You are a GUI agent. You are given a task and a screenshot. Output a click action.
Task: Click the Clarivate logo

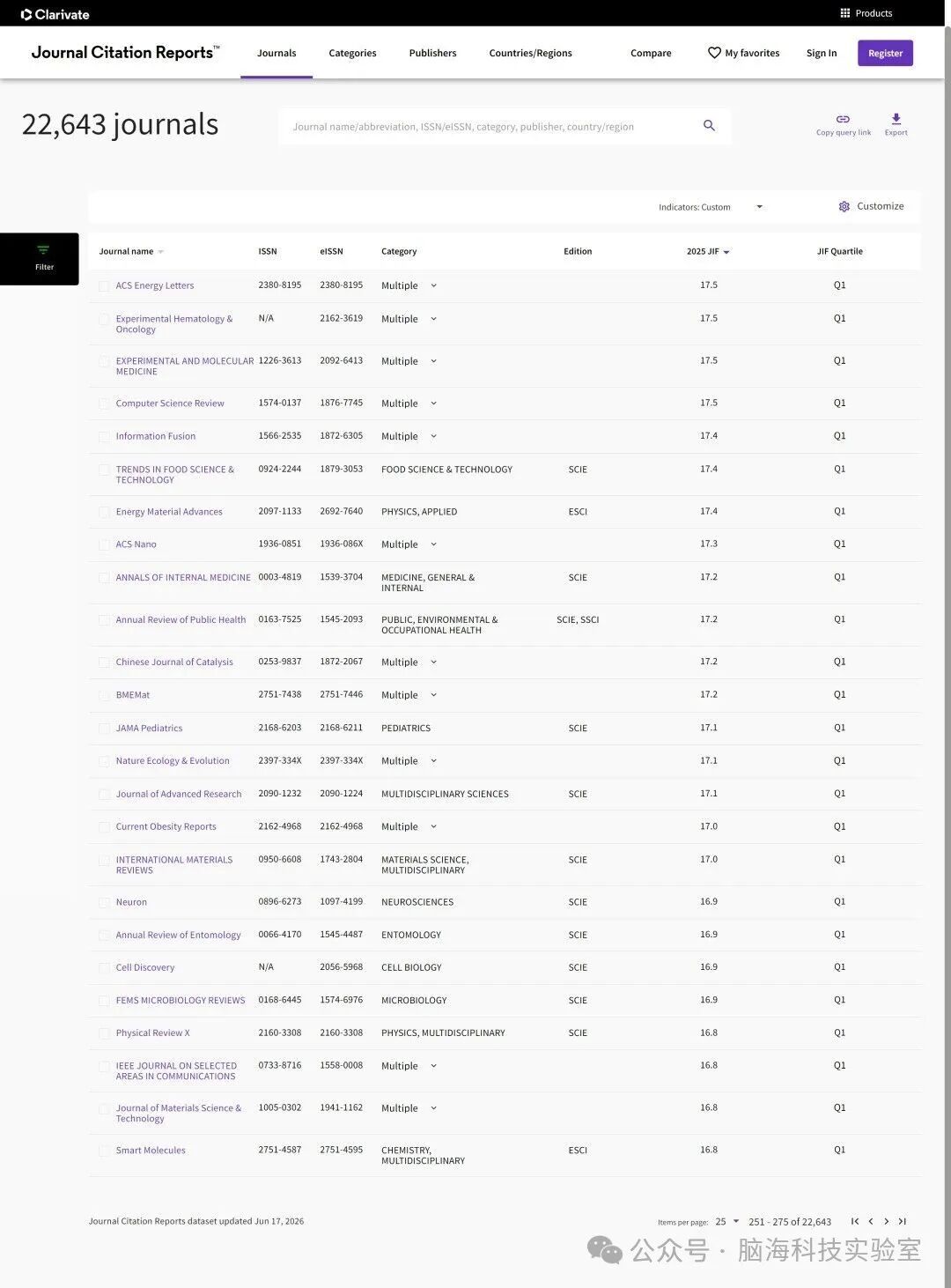click(x=55, y=14)
